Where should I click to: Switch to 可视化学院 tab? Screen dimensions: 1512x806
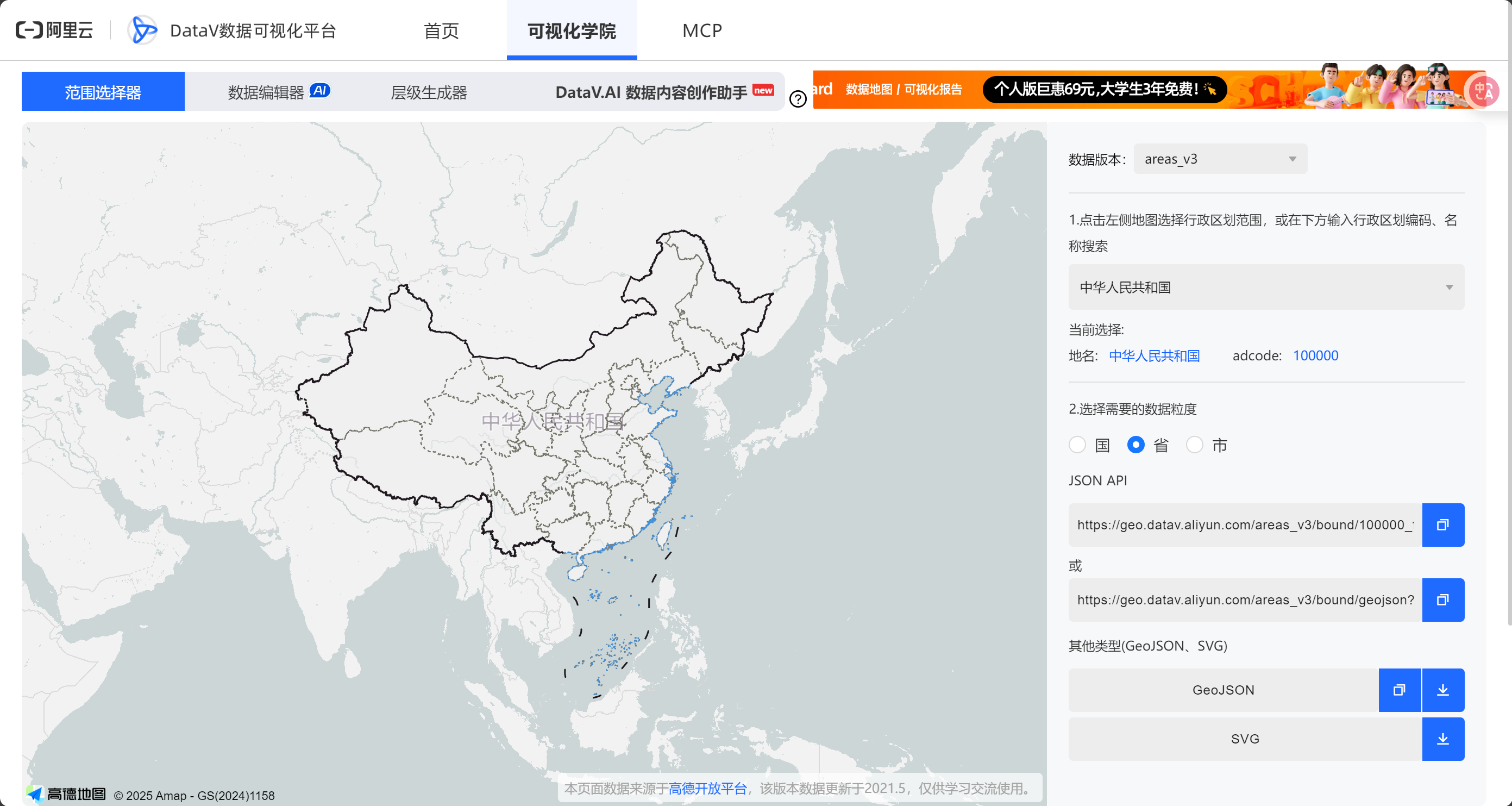tap(572, 30)
